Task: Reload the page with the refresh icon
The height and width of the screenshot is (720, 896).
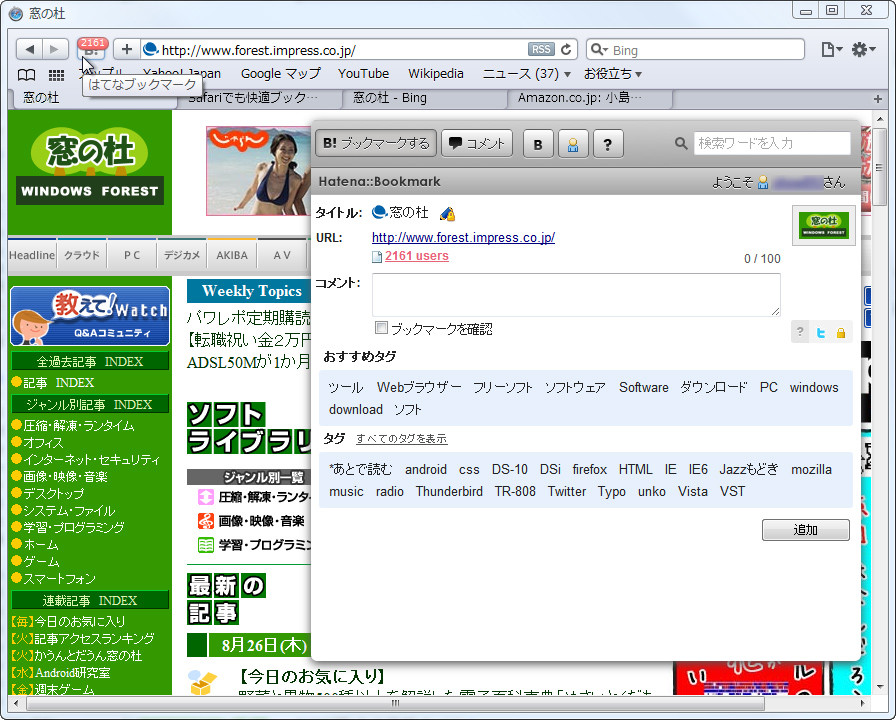Action: click(x=566, y=50)
